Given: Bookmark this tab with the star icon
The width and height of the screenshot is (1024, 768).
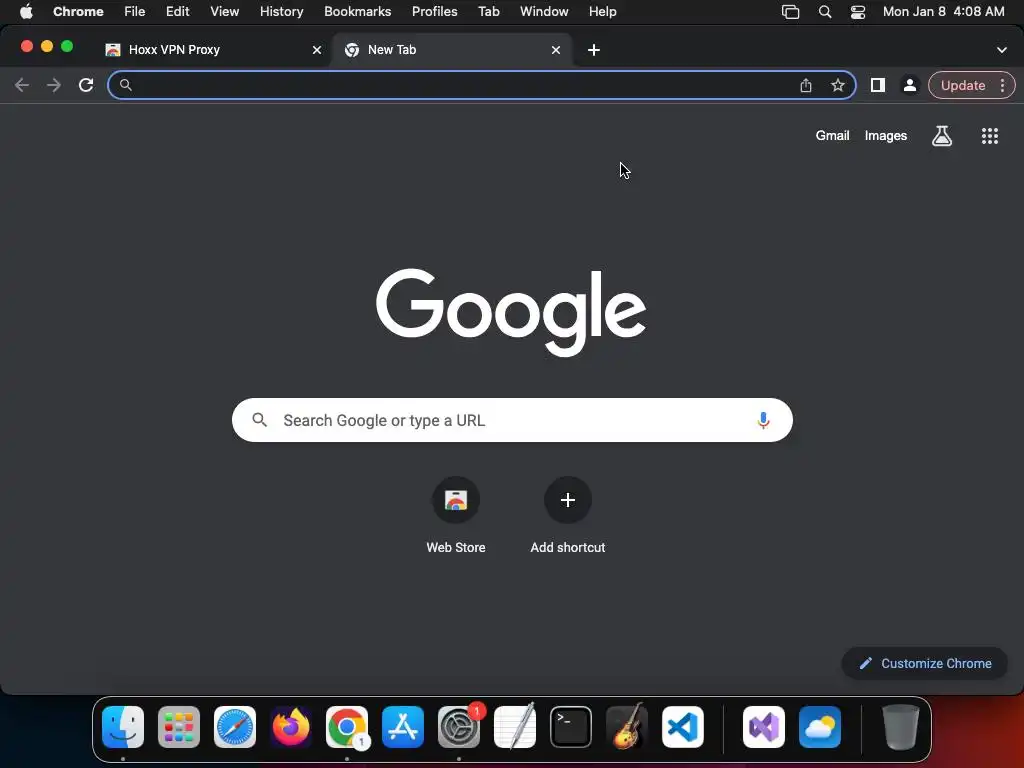Looking at the screenshot, I should point(838,85).
